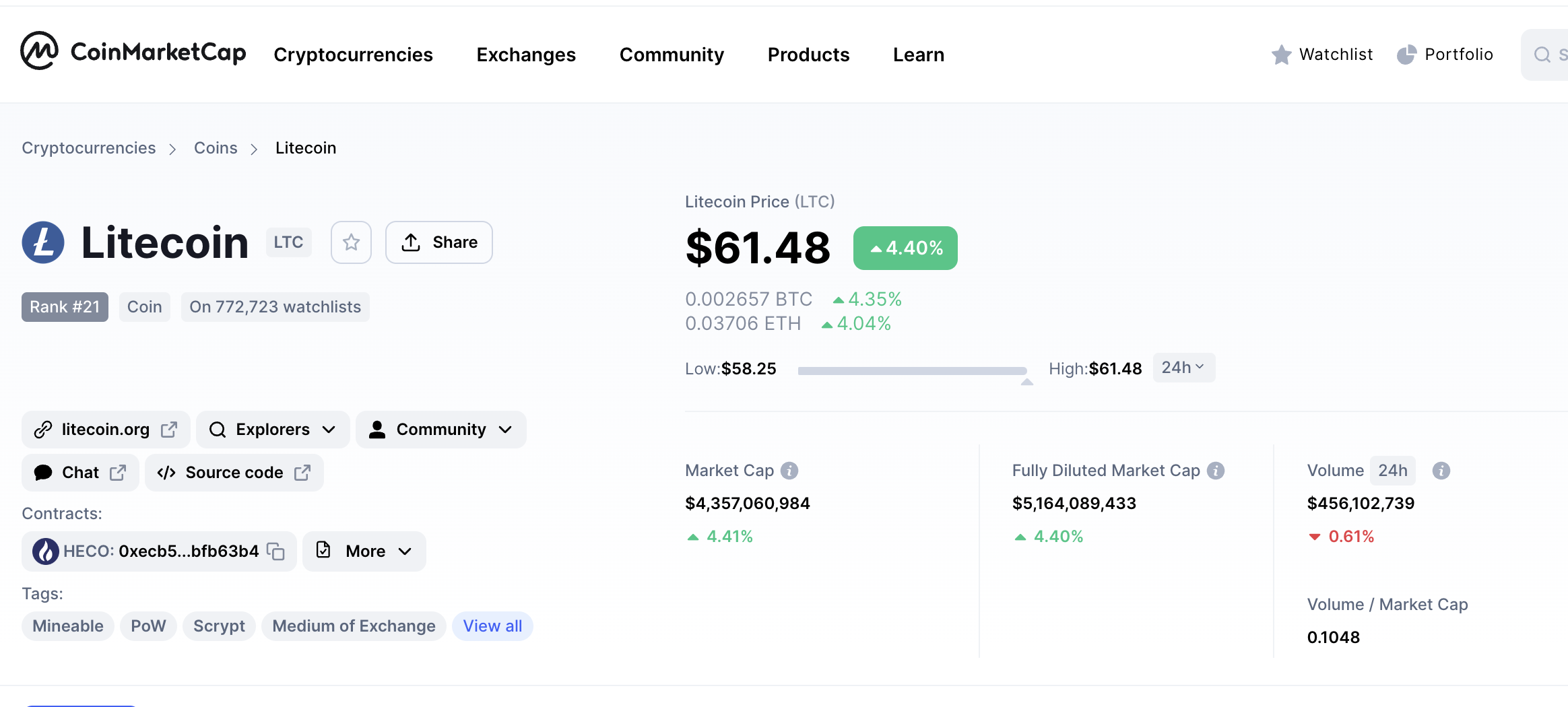Click the CoinMarketCap logo
Screen dimensions: 1568x707
tap(133, 53)
